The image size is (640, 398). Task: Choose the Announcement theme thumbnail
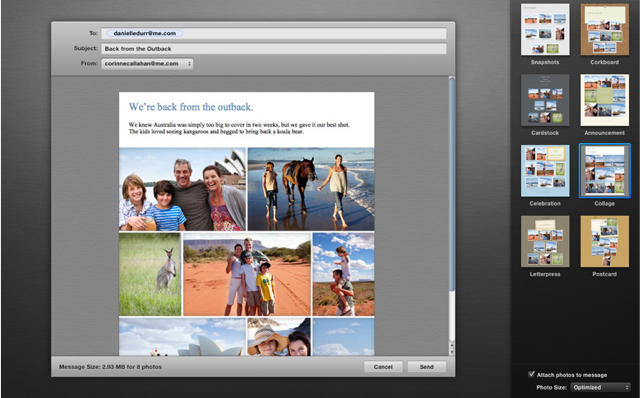point(604,100)
